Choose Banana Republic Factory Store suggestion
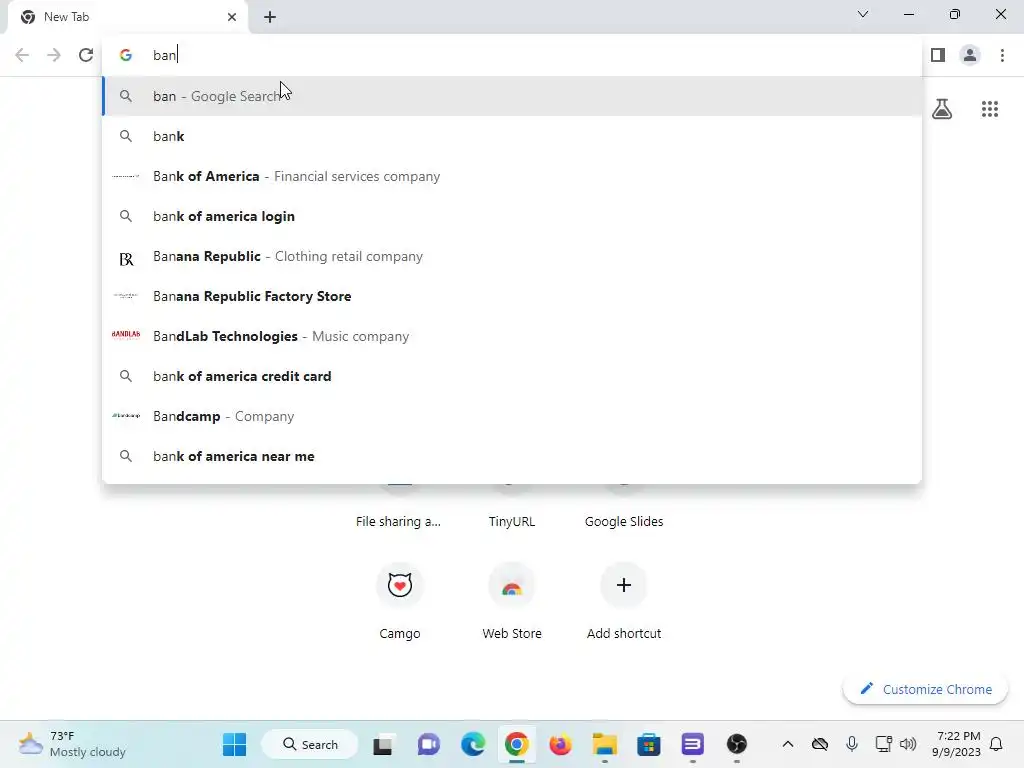Viewport: 1024px width, 768px height. coord(512,296)
